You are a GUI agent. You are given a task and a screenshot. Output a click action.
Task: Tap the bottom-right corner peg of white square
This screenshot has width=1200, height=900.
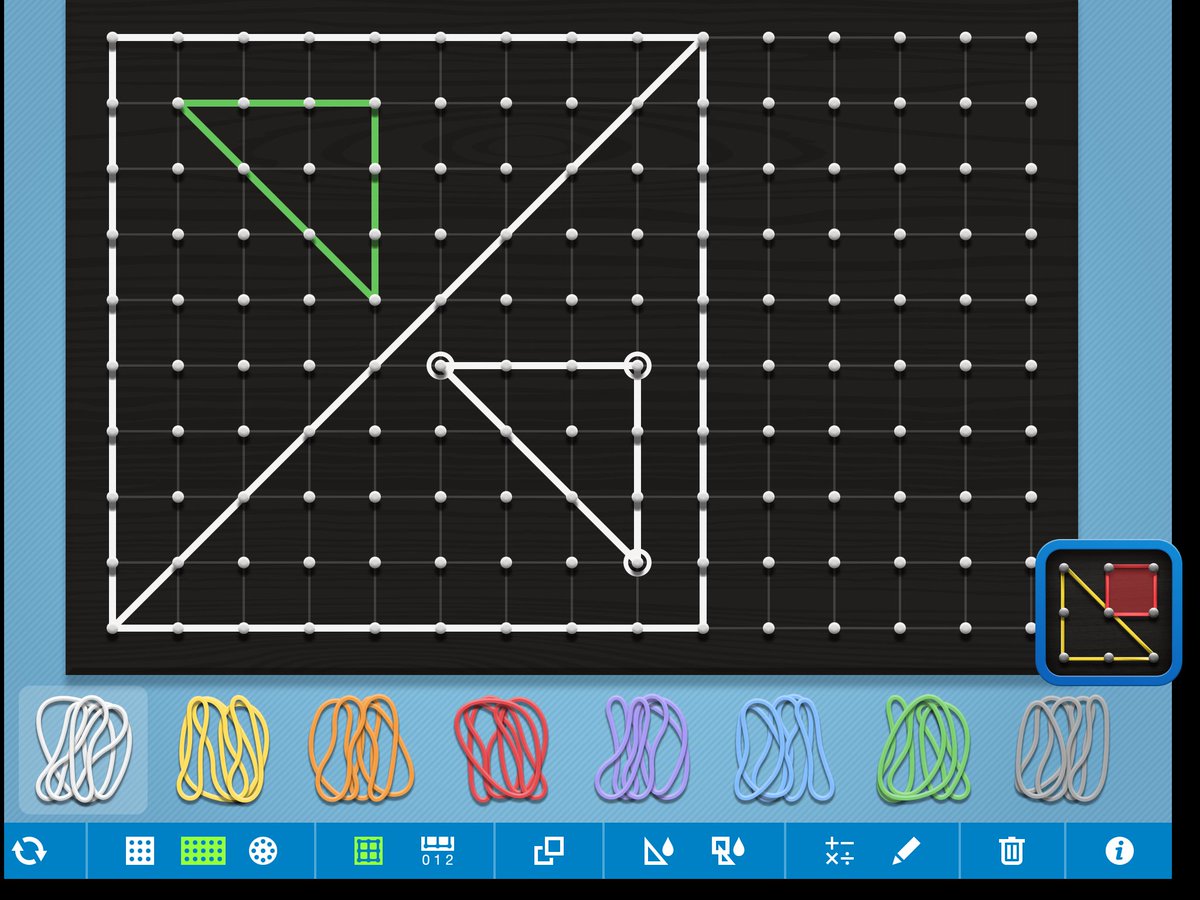tap(703, 628)
